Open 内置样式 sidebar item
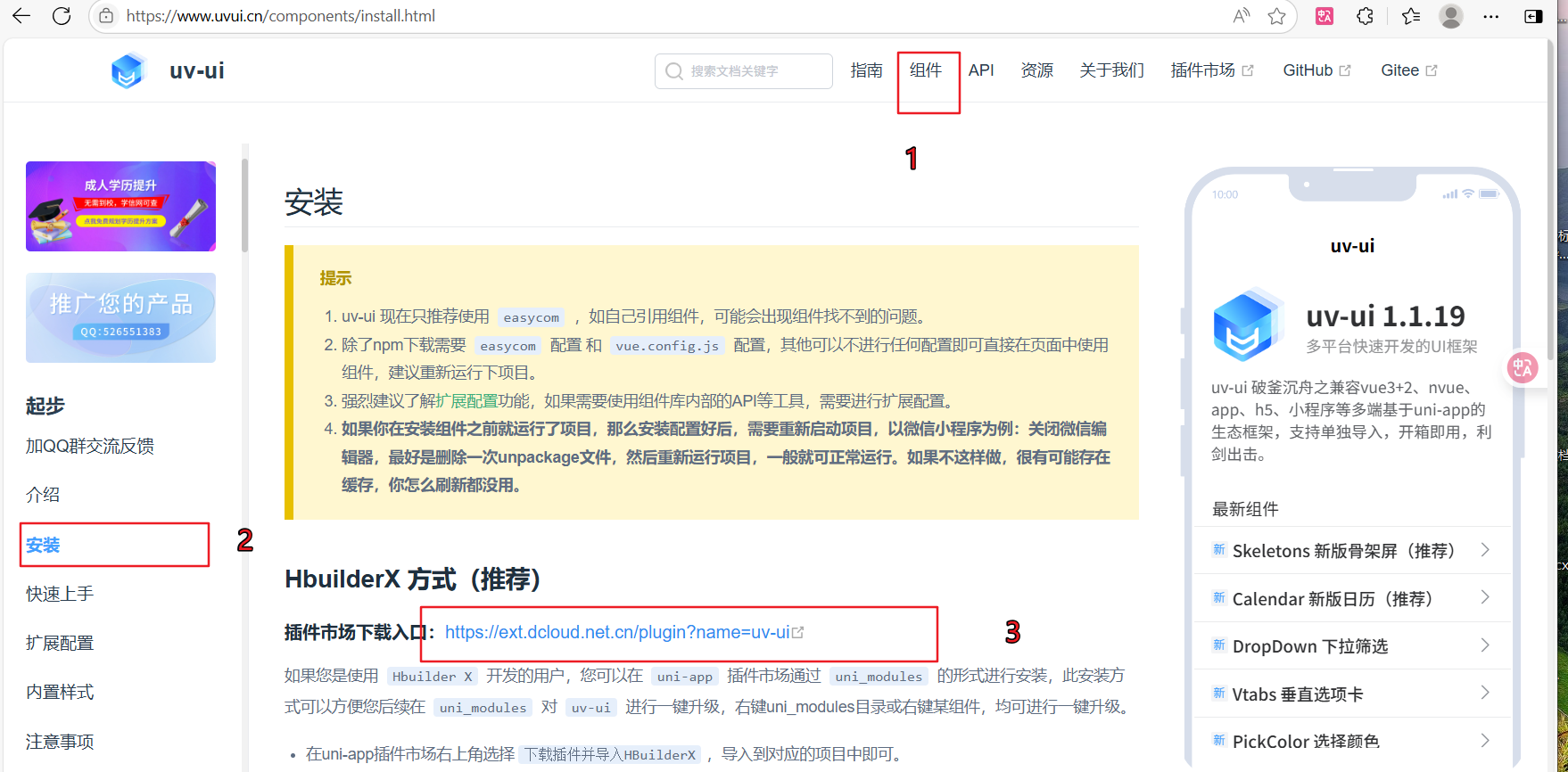Viewport: 1568px width, 772px height. point(60,692)
